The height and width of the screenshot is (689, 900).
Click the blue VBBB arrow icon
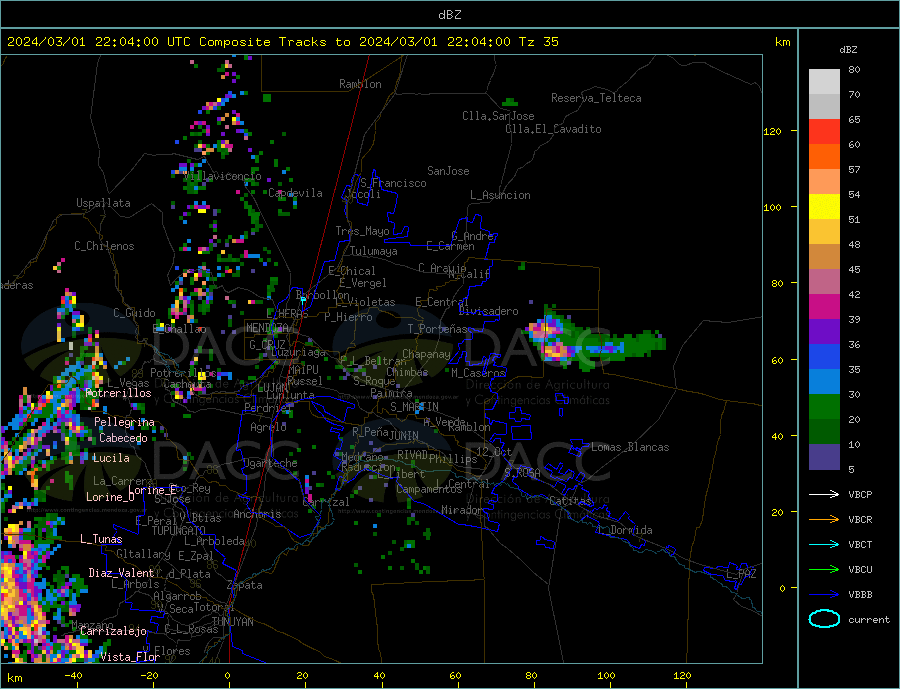824,595
